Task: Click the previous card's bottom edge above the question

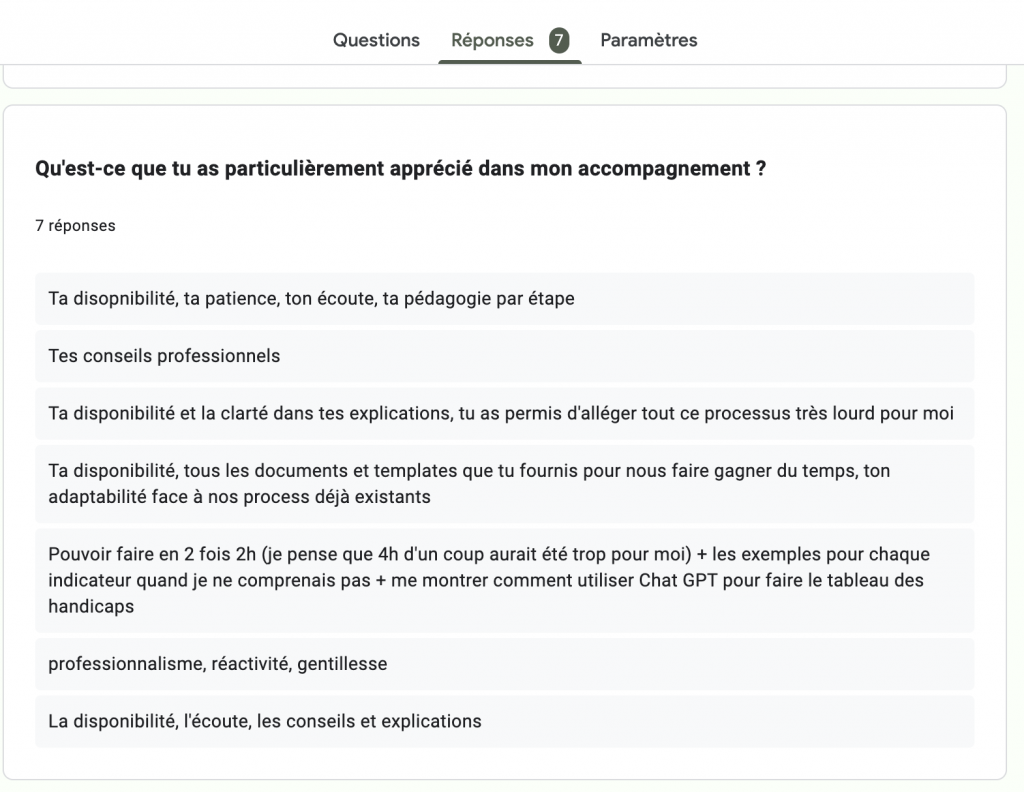Action: click(504, 87)
